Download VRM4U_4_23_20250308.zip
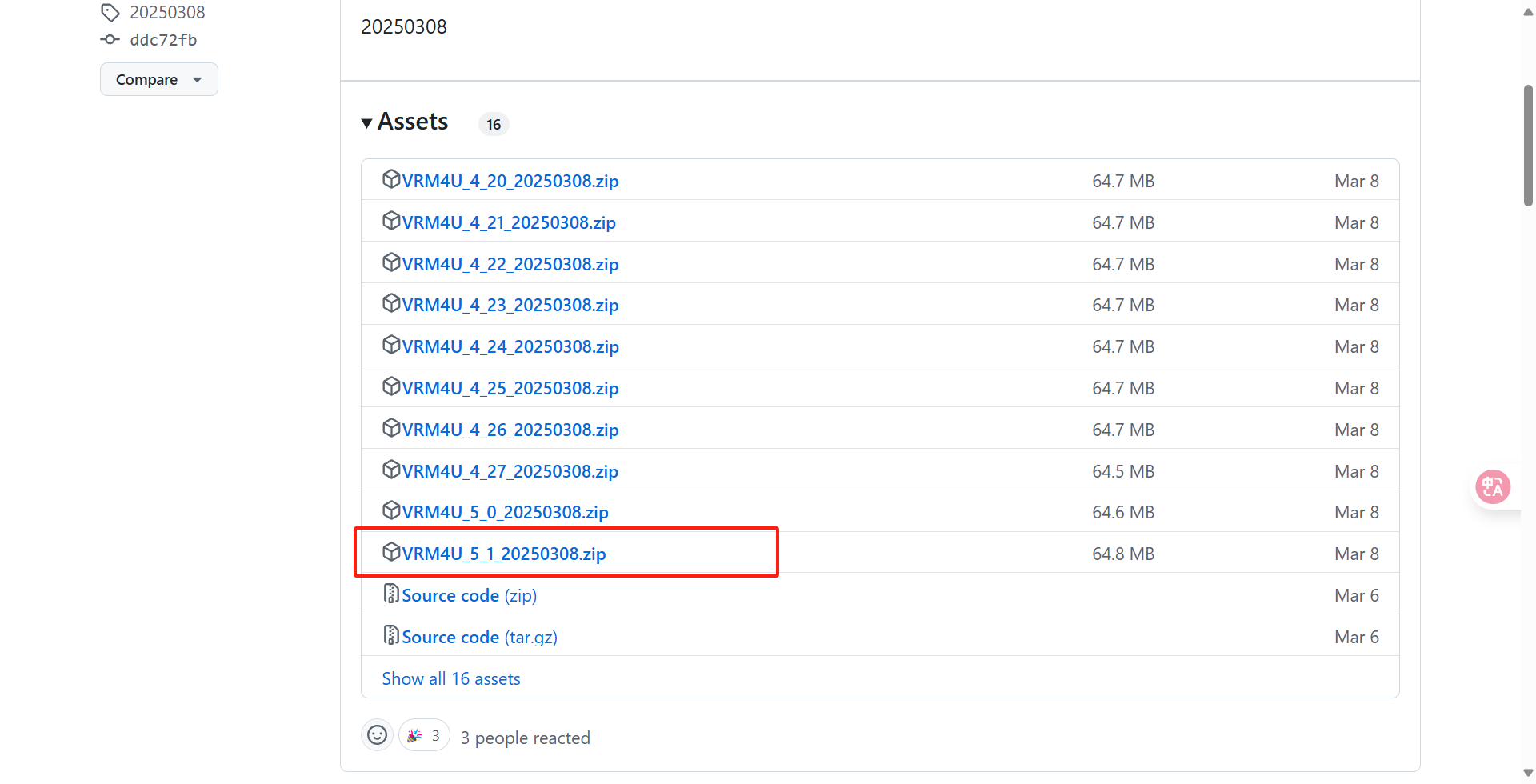 coord(510,306)
